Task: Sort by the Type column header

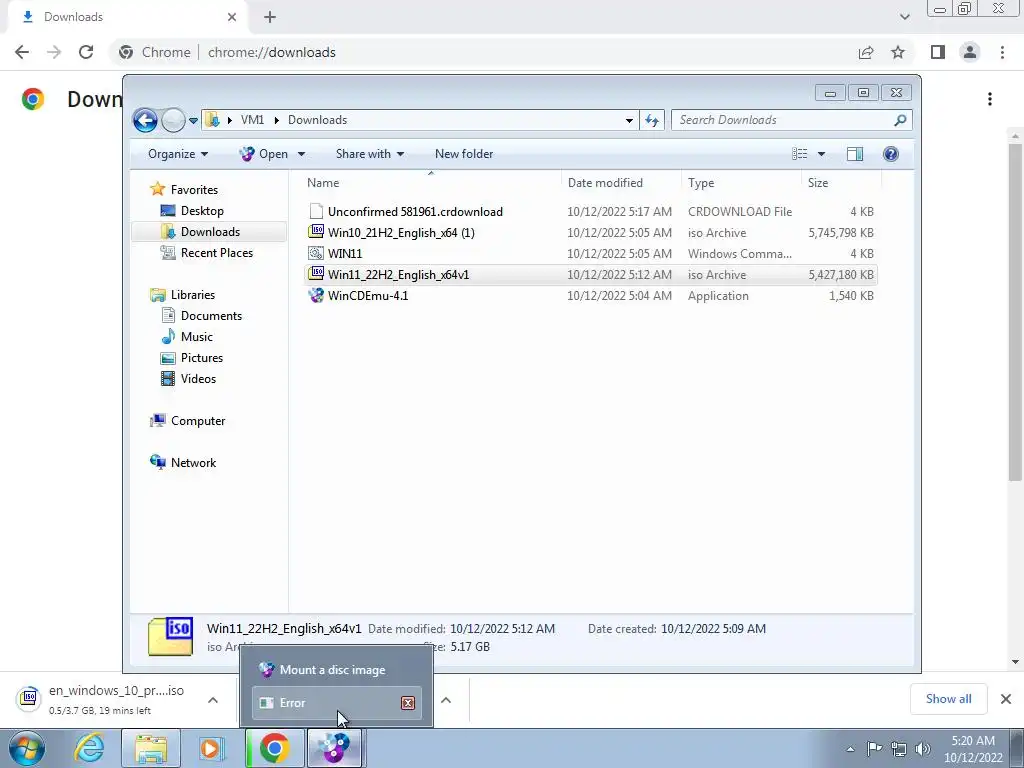Action: point(741,183)
